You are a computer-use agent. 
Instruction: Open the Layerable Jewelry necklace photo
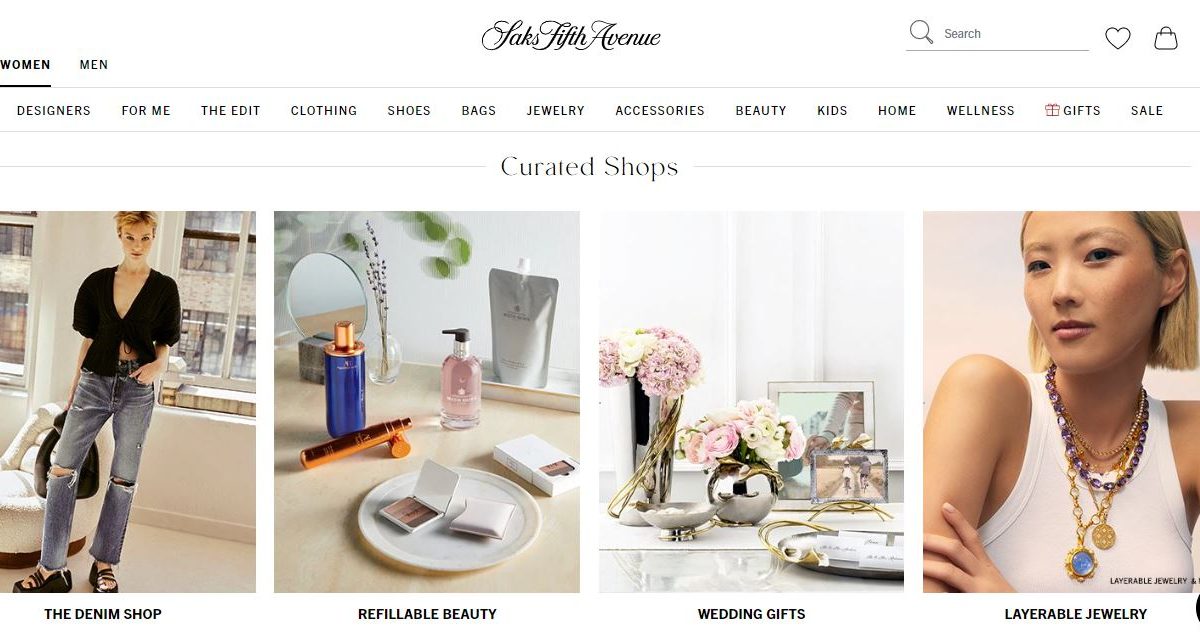(1061, 402)
